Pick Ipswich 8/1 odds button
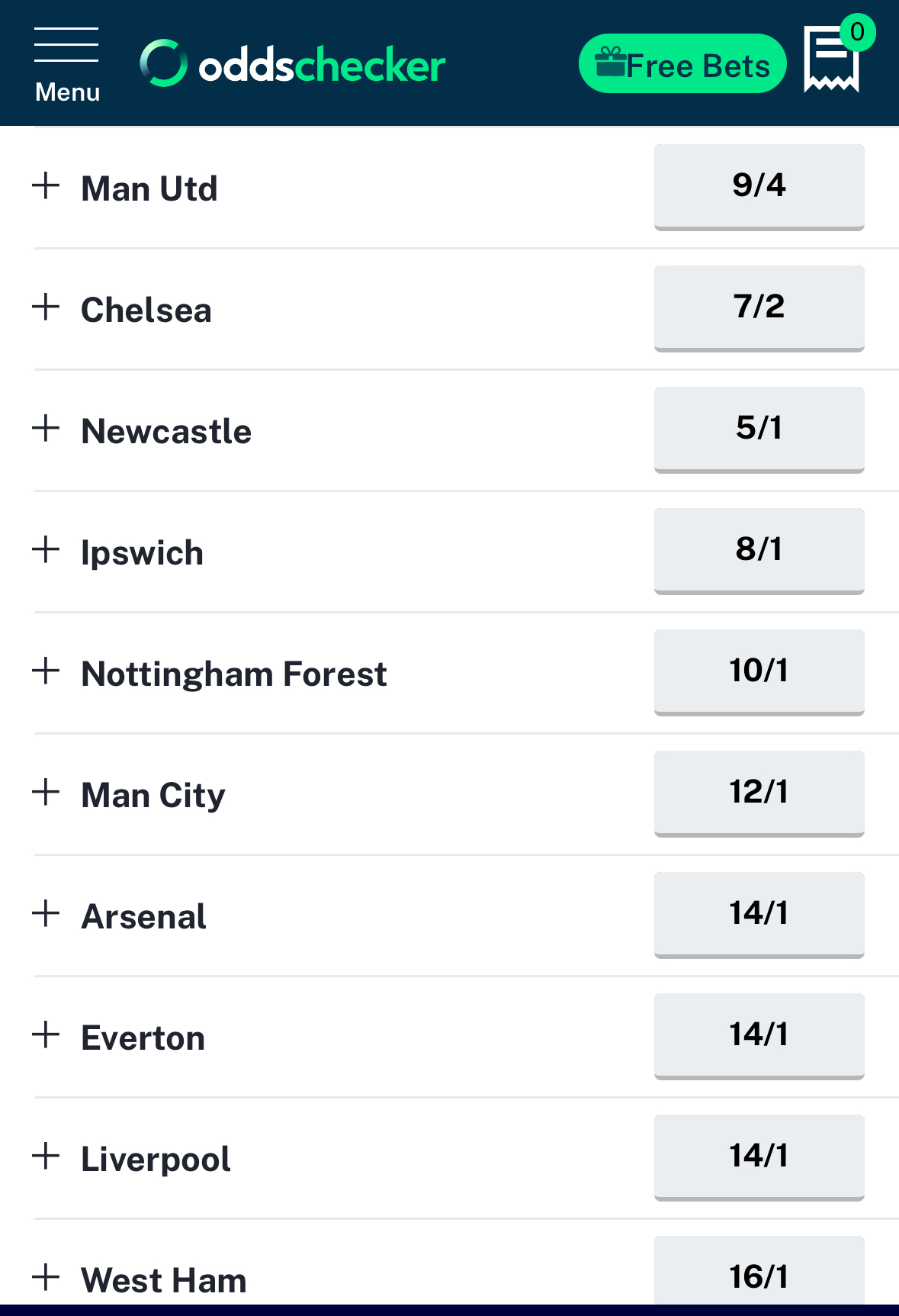 759,550
